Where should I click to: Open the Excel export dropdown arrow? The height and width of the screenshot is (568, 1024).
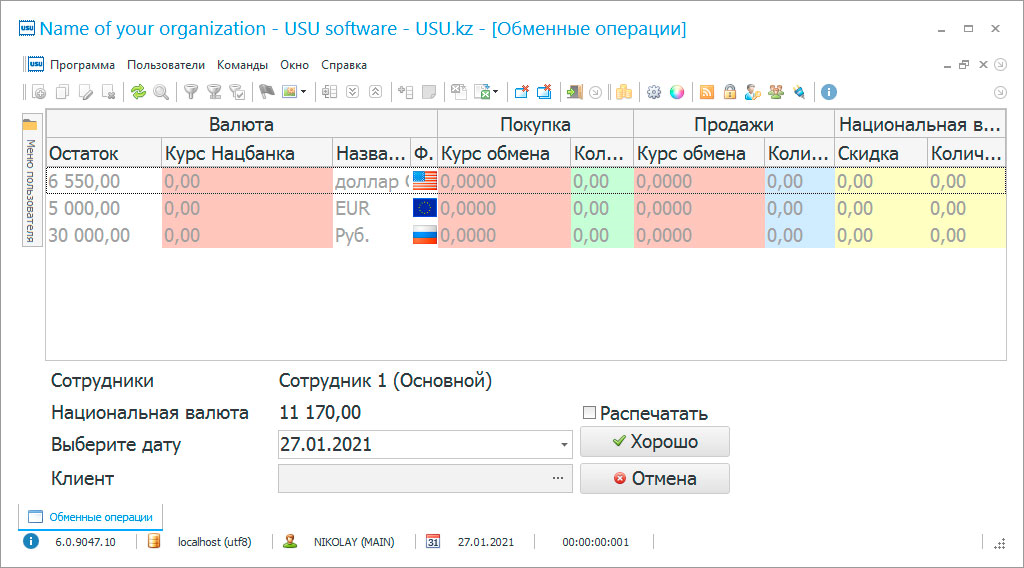(495, 92)
